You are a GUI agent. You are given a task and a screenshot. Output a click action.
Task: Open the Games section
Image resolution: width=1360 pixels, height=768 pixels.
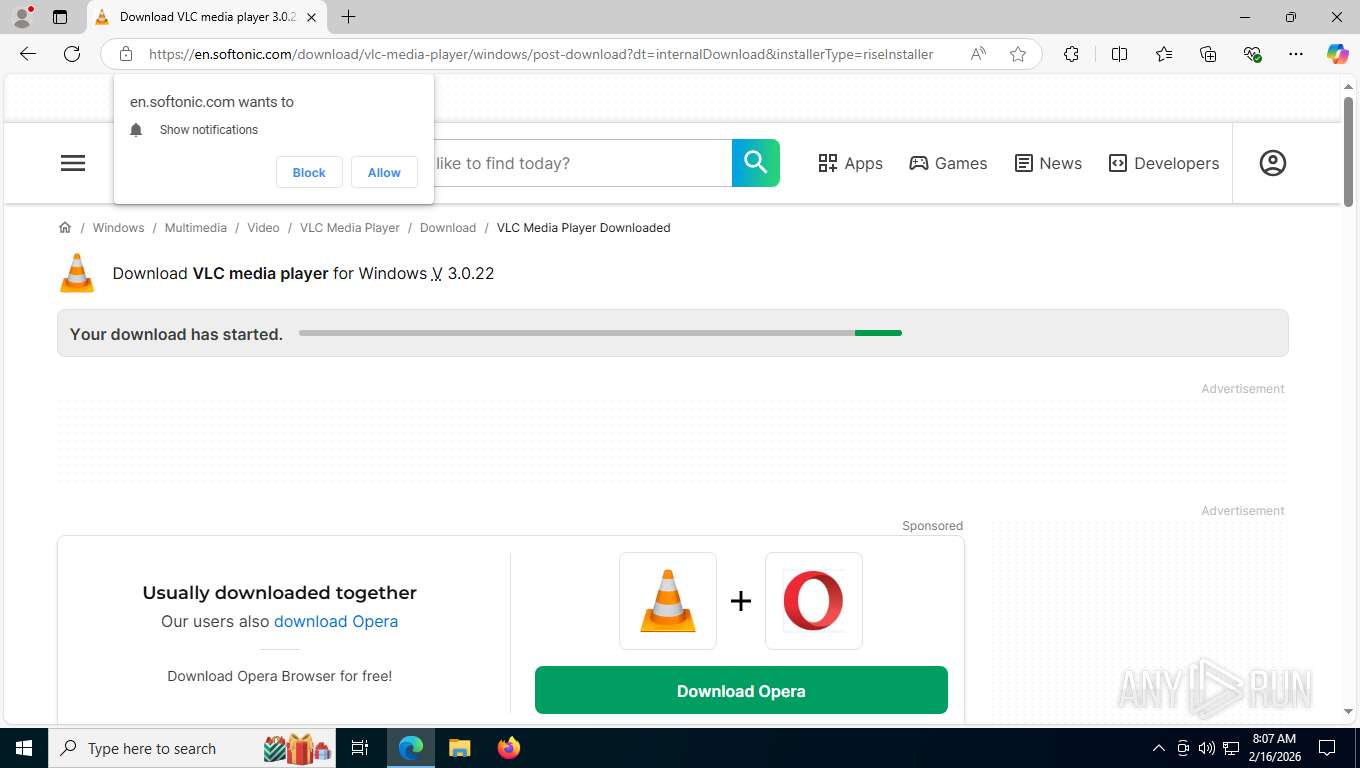tap(948, 163)
